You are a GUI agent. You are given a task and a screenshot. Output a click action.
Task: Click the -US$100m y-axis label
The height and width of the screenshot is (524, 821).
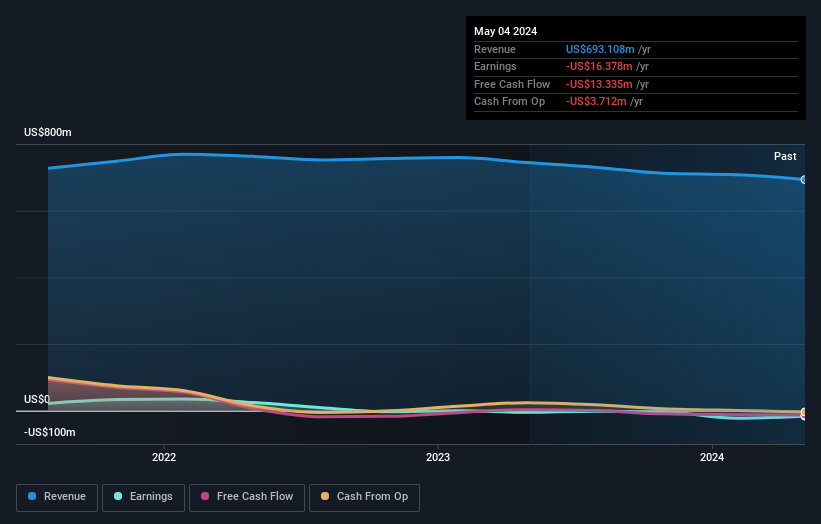[50, 432]
